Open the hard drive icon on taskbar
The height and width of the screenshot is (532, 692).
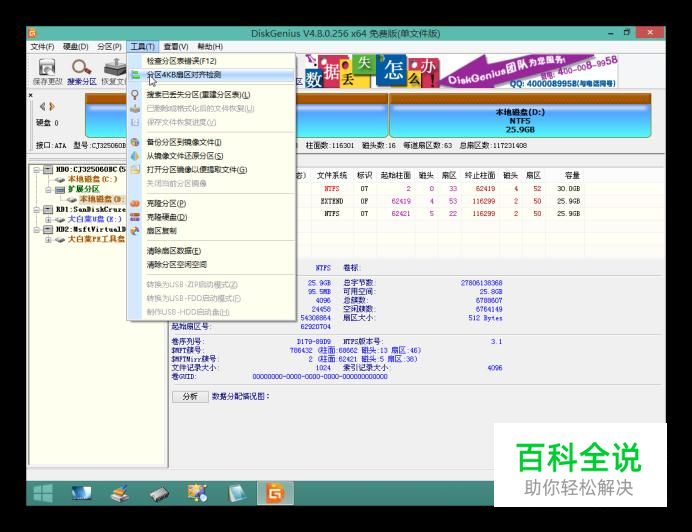coord(158,494)
